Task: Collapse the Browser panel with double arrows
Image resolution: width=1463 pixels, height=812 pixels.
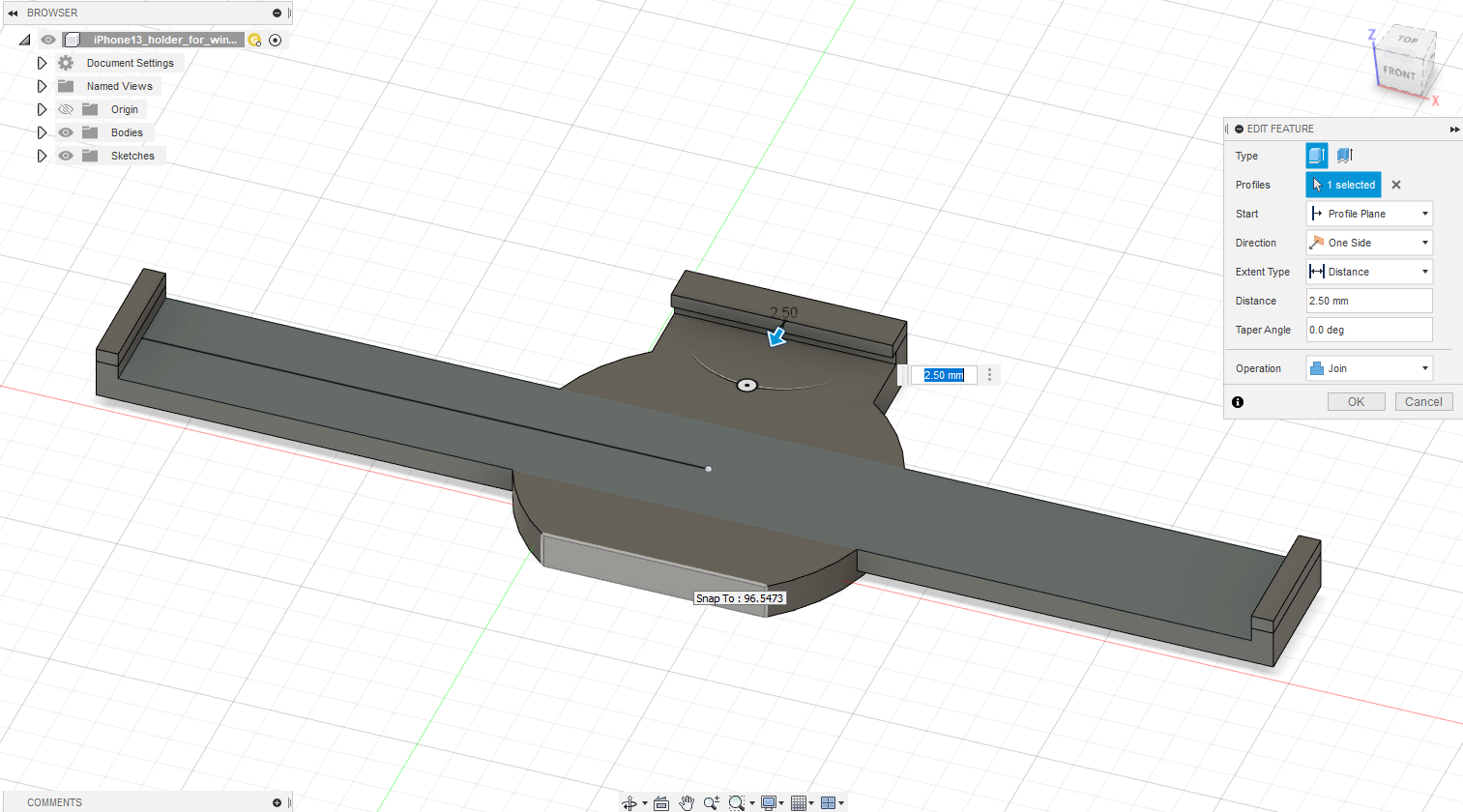Action: click(x=13, y=13)
